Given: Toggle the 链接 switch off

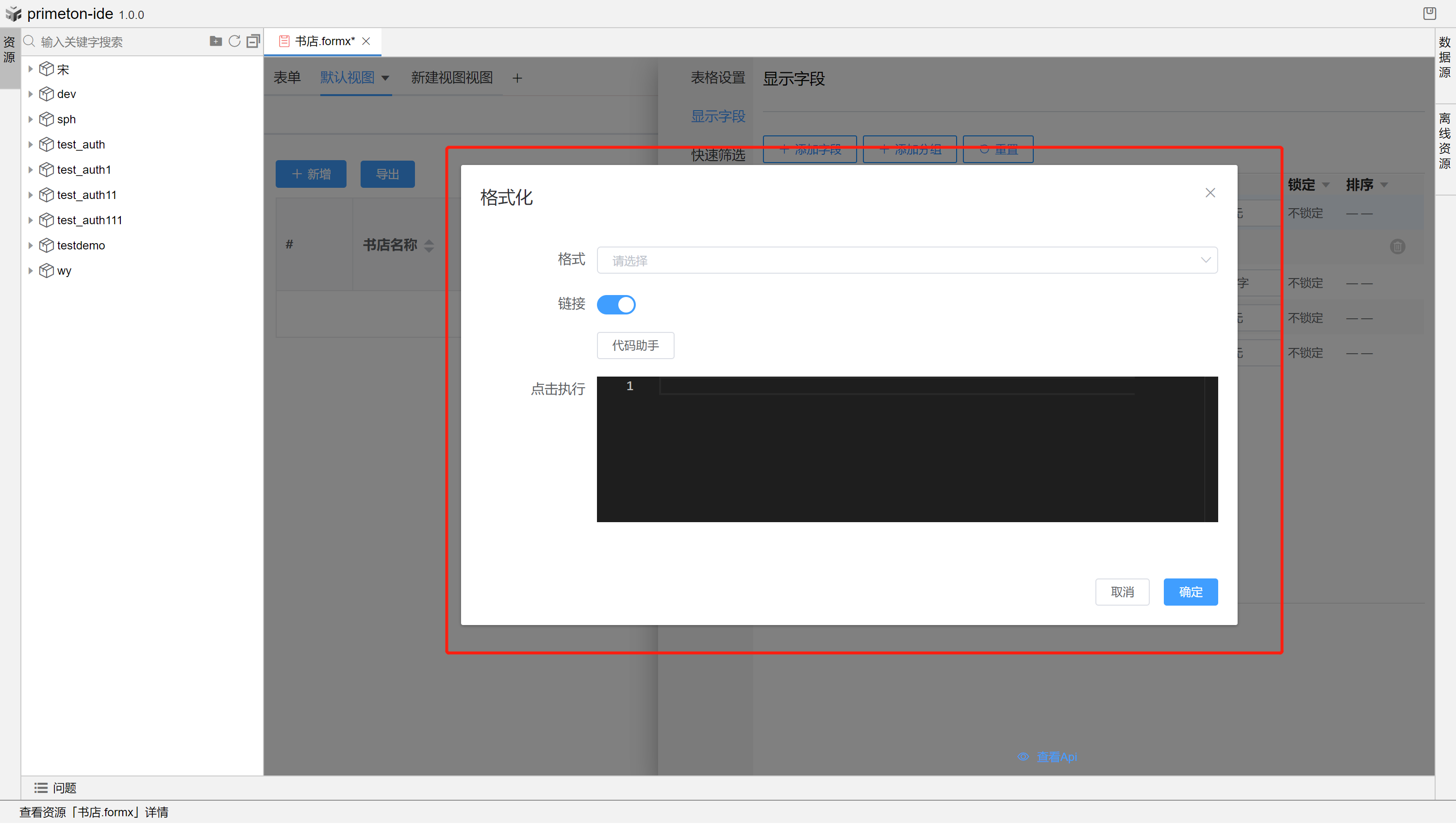Looking at the screenshot, I should (x=616, y=304).
